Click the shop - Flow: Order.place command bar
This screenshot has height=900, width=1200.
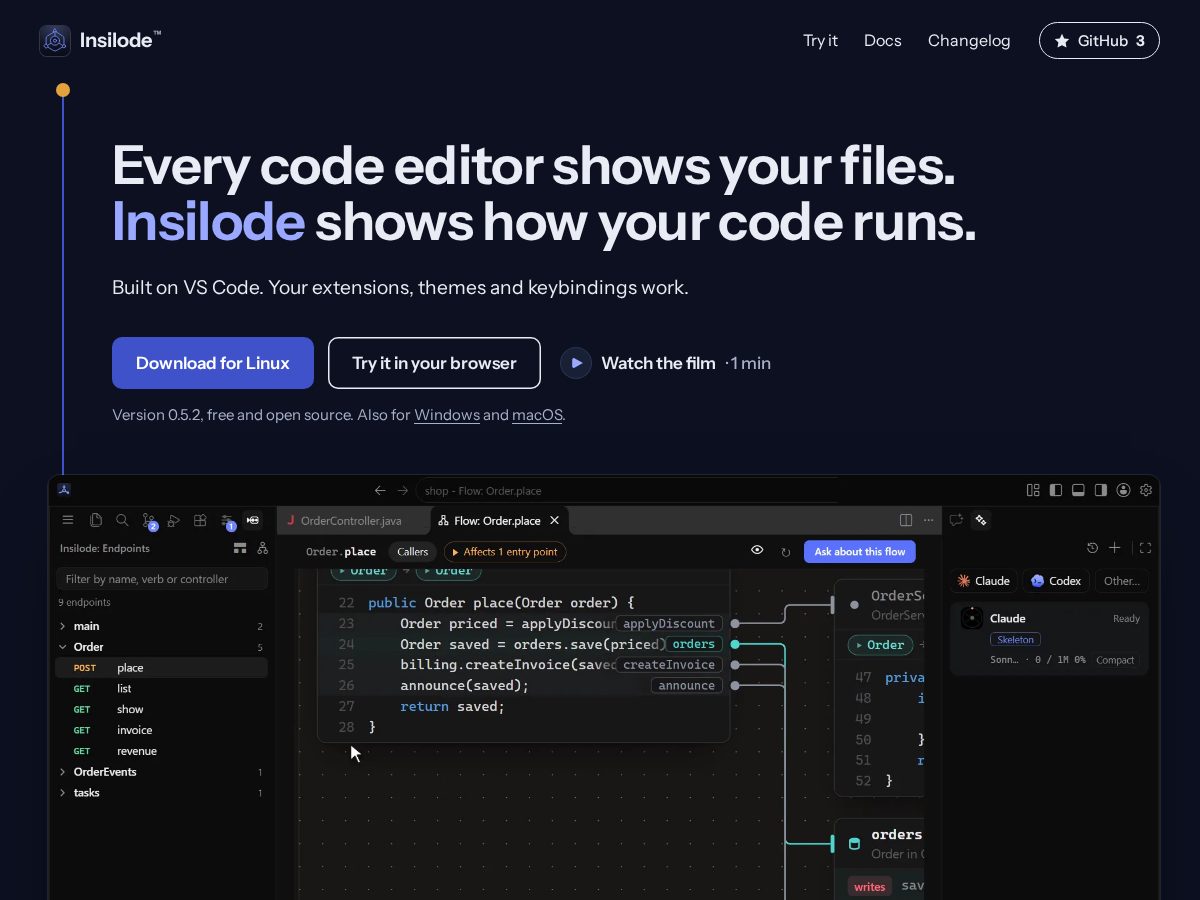pyautogui.click(x=625, y=490)
